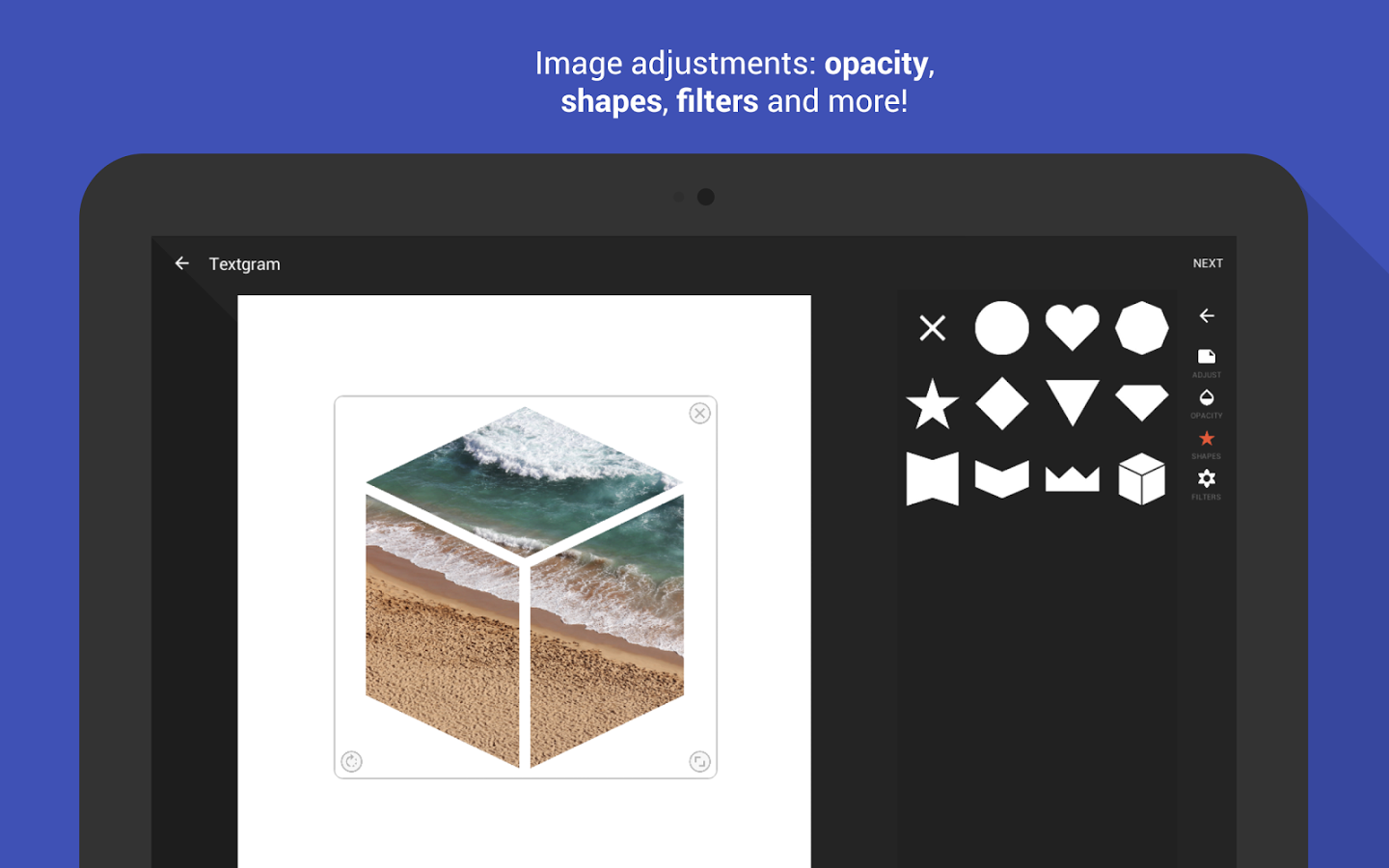Open the Adjust tool
This screenshot has width=1389, height=868.
(x=1207, y=363)
